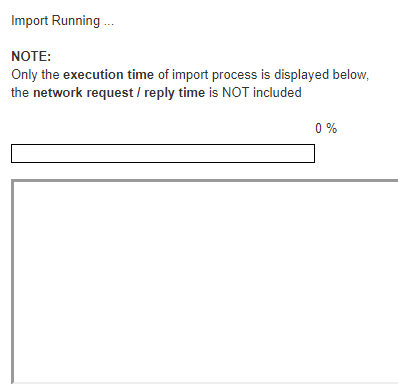
Task: Click inside the empty import log text area
Action: (x=206, y=282)
